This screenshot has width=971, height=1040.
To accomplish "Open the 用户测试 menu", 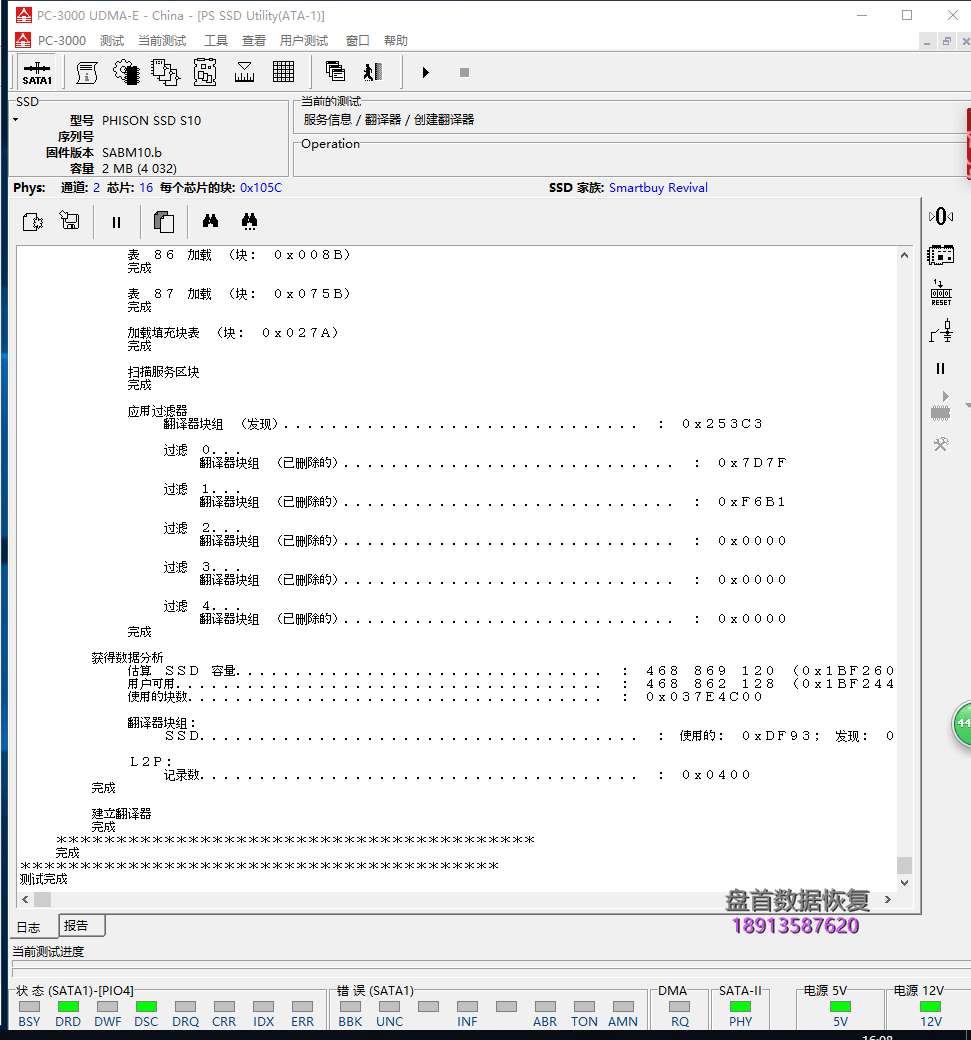I will coord(304,40).
